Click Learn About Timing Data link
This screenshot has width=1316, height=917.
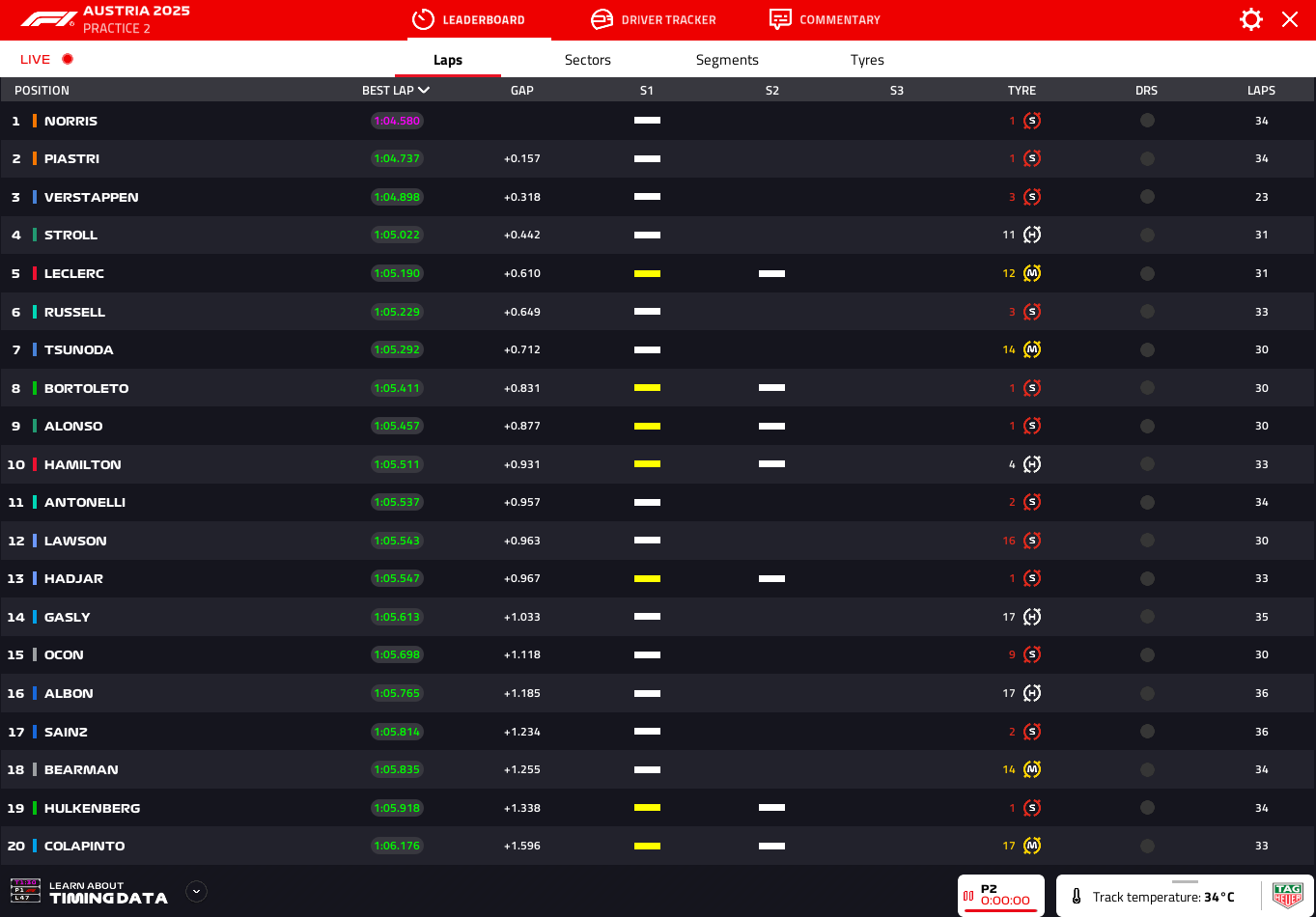[x=108, y=892]
